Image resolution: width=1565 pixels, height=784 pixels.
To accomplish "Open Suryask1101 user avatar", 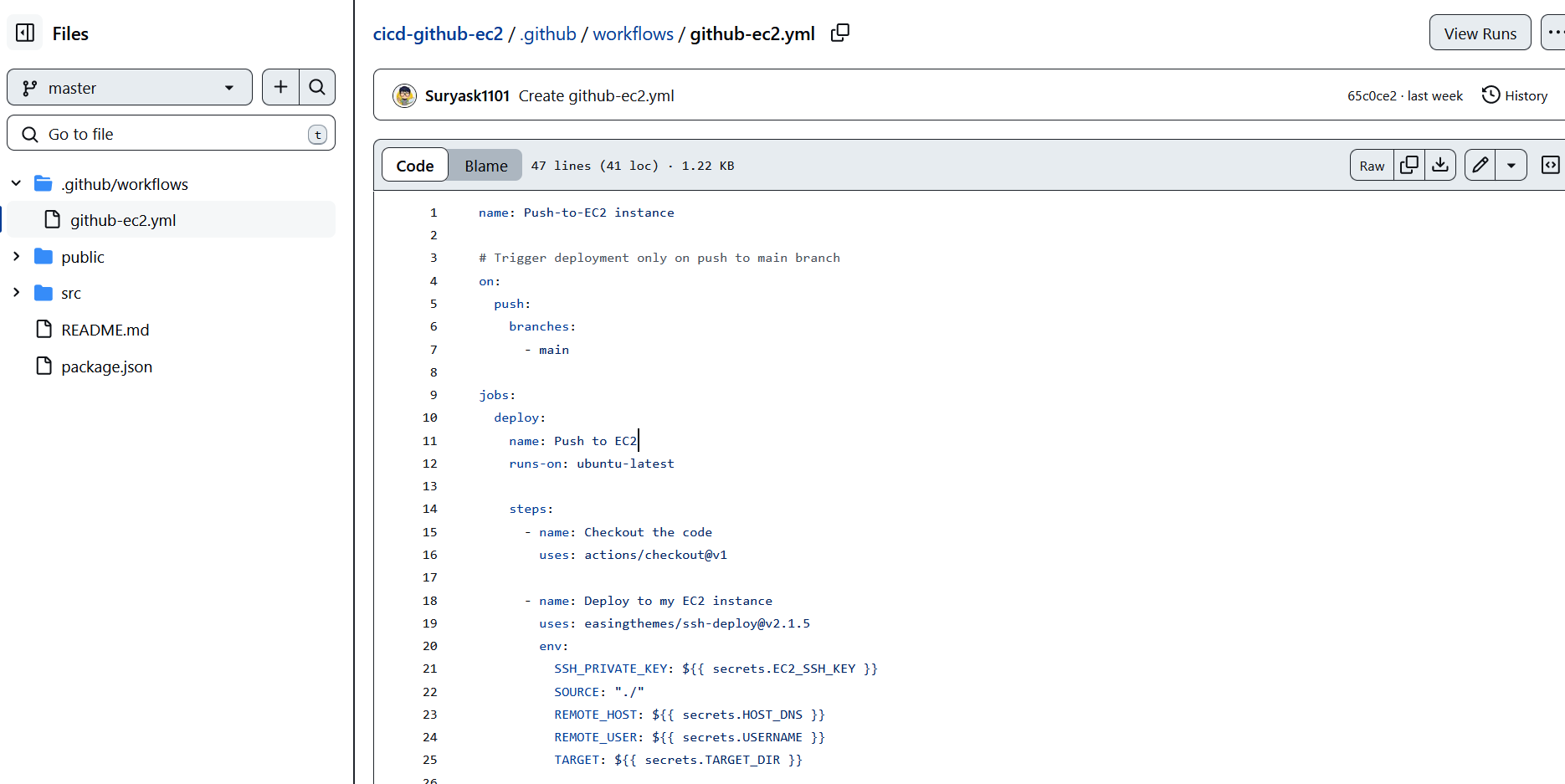I will tap(405, 95).
